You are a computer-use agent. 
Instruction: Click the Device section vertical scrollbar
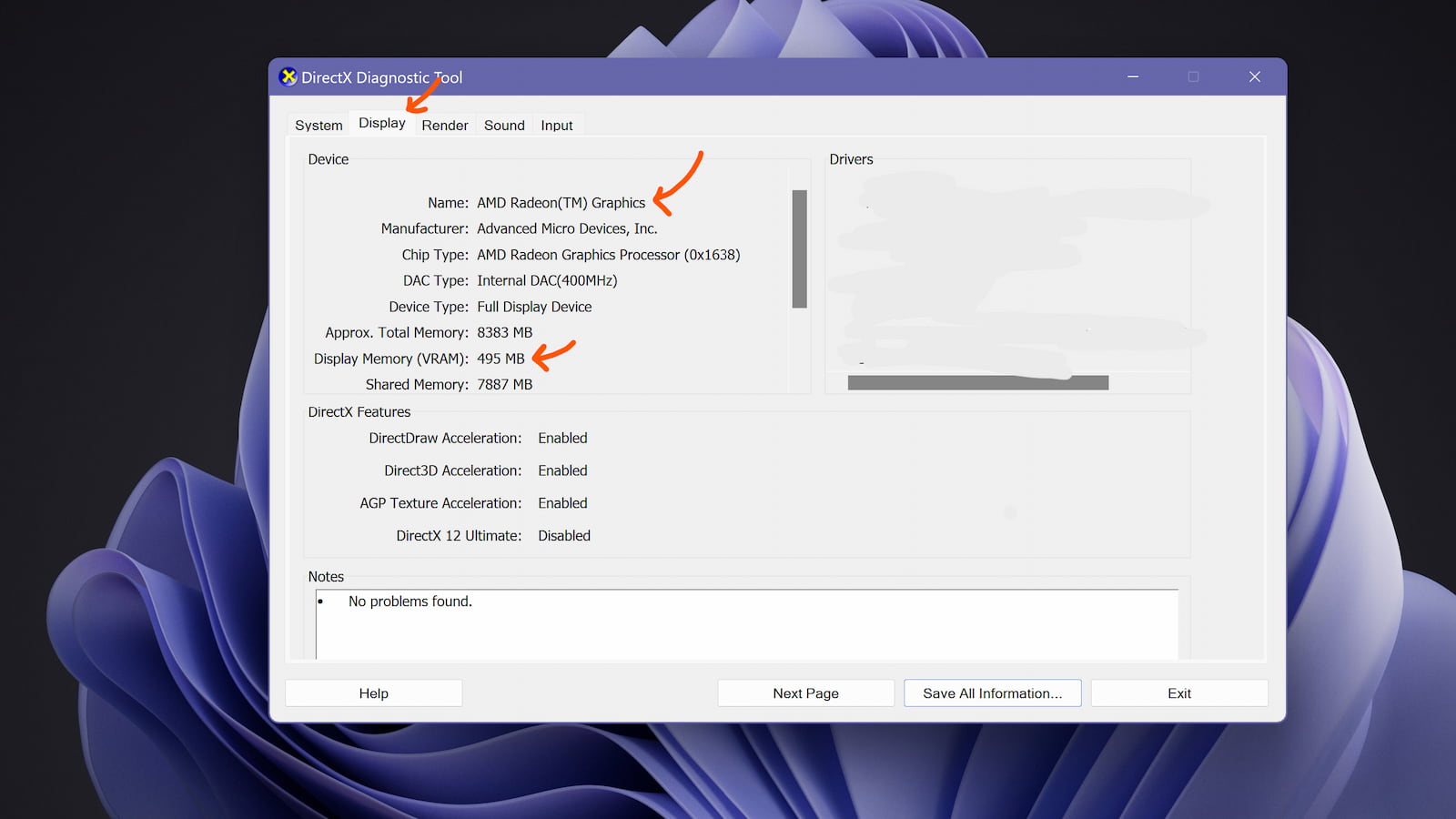click(799, 248)
